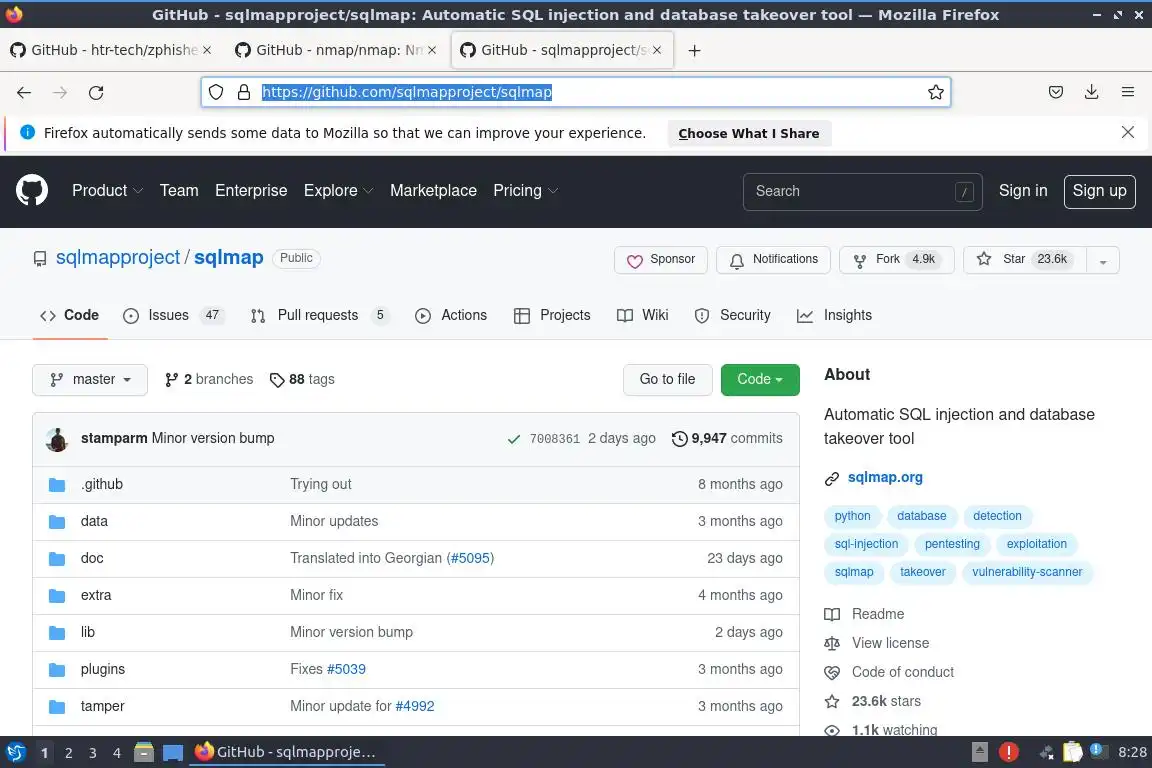Open the Star lists dropdown arrow
Image resolution: width=1152 pixels, height=768 pixels.
point(1103,260)
